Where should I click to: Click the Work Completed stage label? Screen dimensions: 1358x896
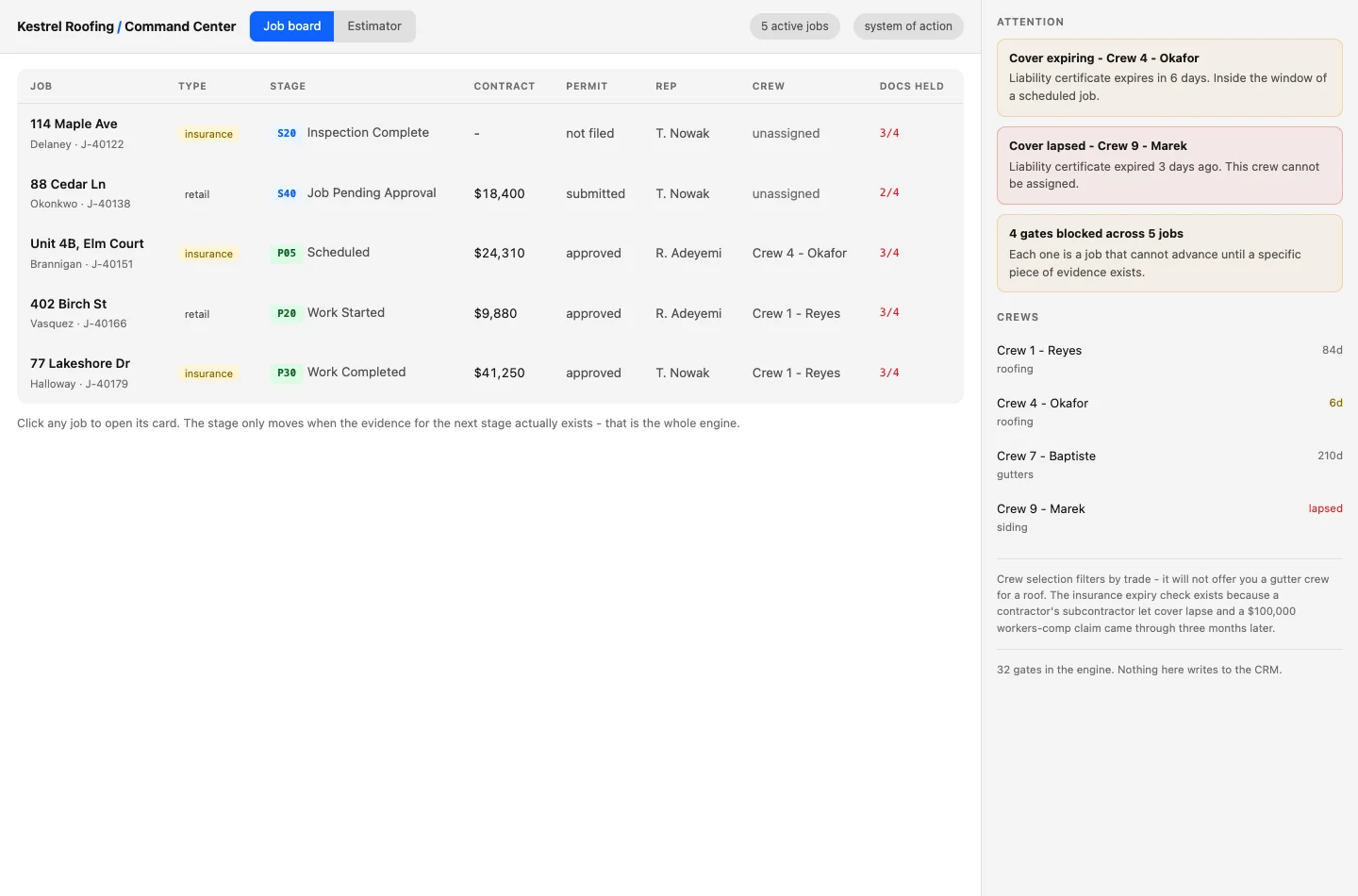pyautogui.click(x=356, y=372)
